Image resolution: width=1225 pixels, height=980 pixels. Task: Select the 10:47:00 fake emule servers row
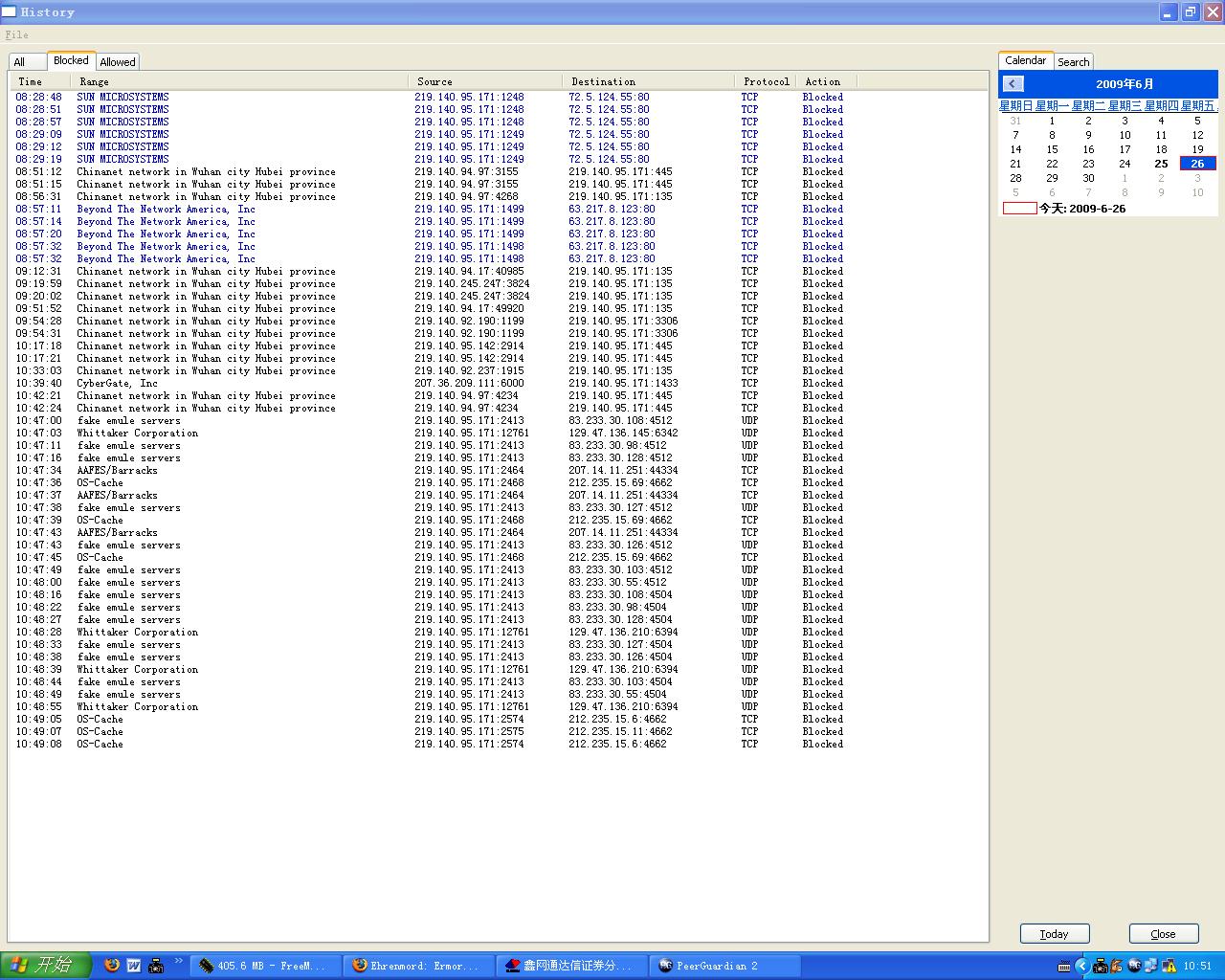pos(498,420)
